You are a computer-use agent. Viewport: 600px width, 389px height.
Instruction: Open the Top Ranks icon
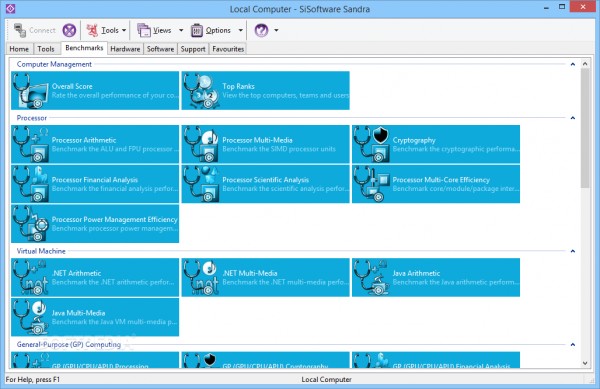201,91
